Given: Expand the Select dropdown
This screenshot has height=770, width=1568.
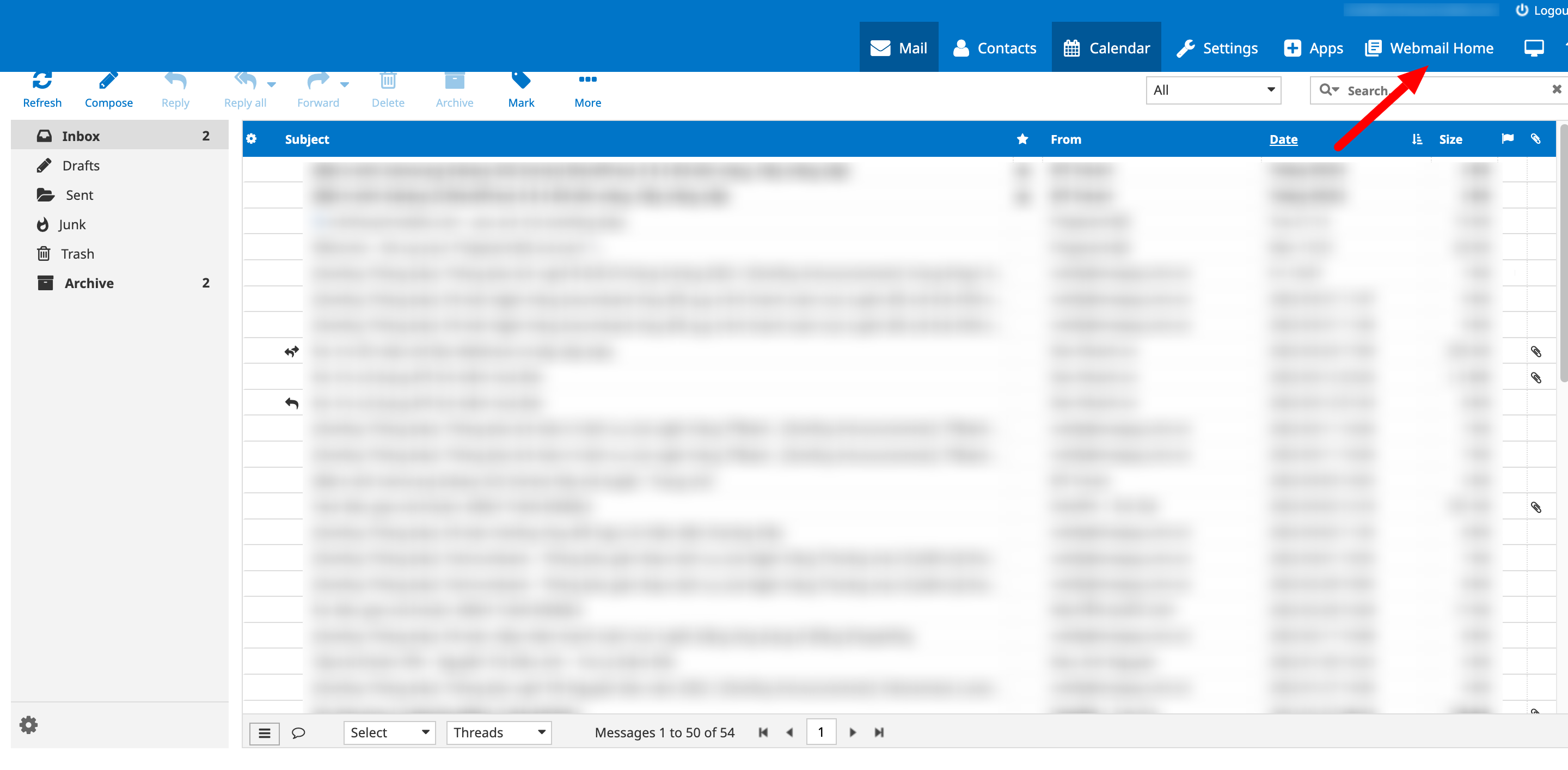Looking at the screenshot, I should tap(390, 732).
